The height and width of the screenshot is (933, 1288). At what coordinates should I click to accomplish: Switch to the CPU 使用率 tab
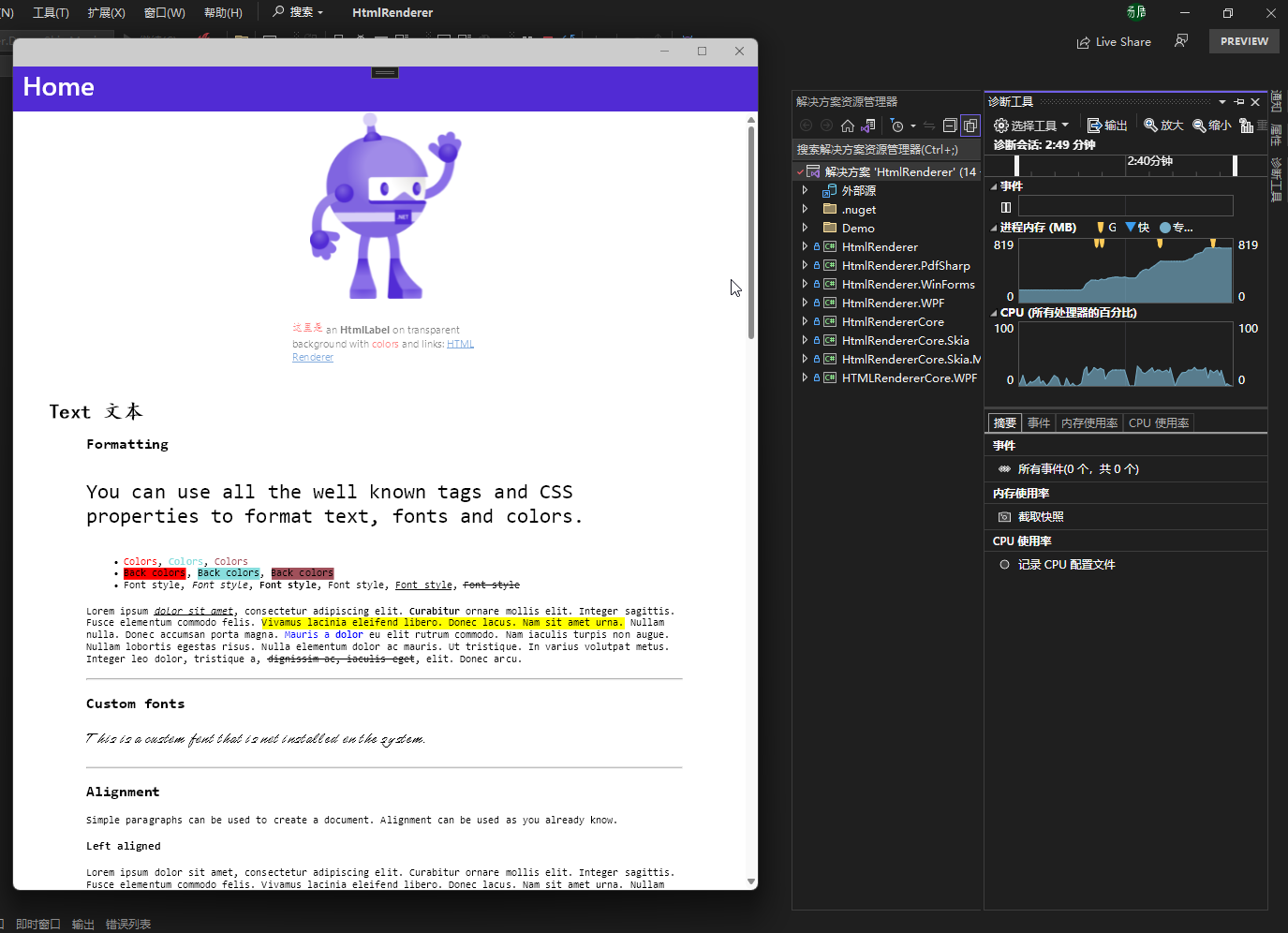coord(1159,423)
